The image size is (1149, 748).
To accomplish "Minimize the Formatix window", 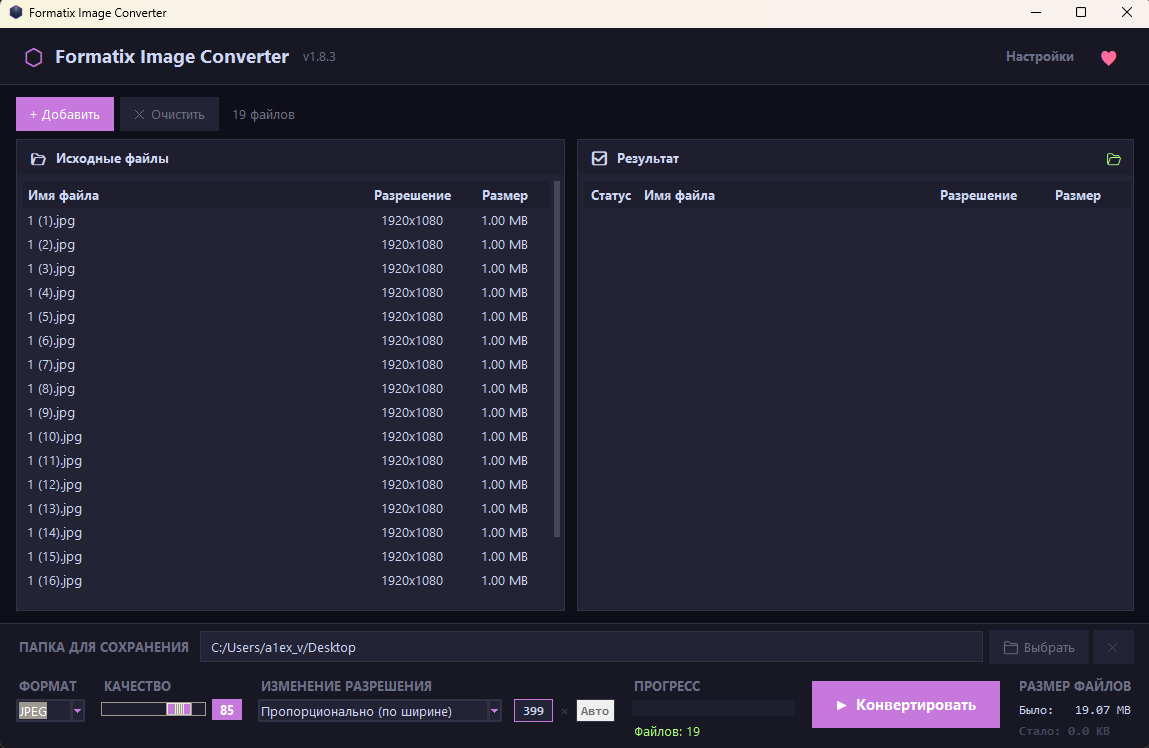I will (1035, 12).
